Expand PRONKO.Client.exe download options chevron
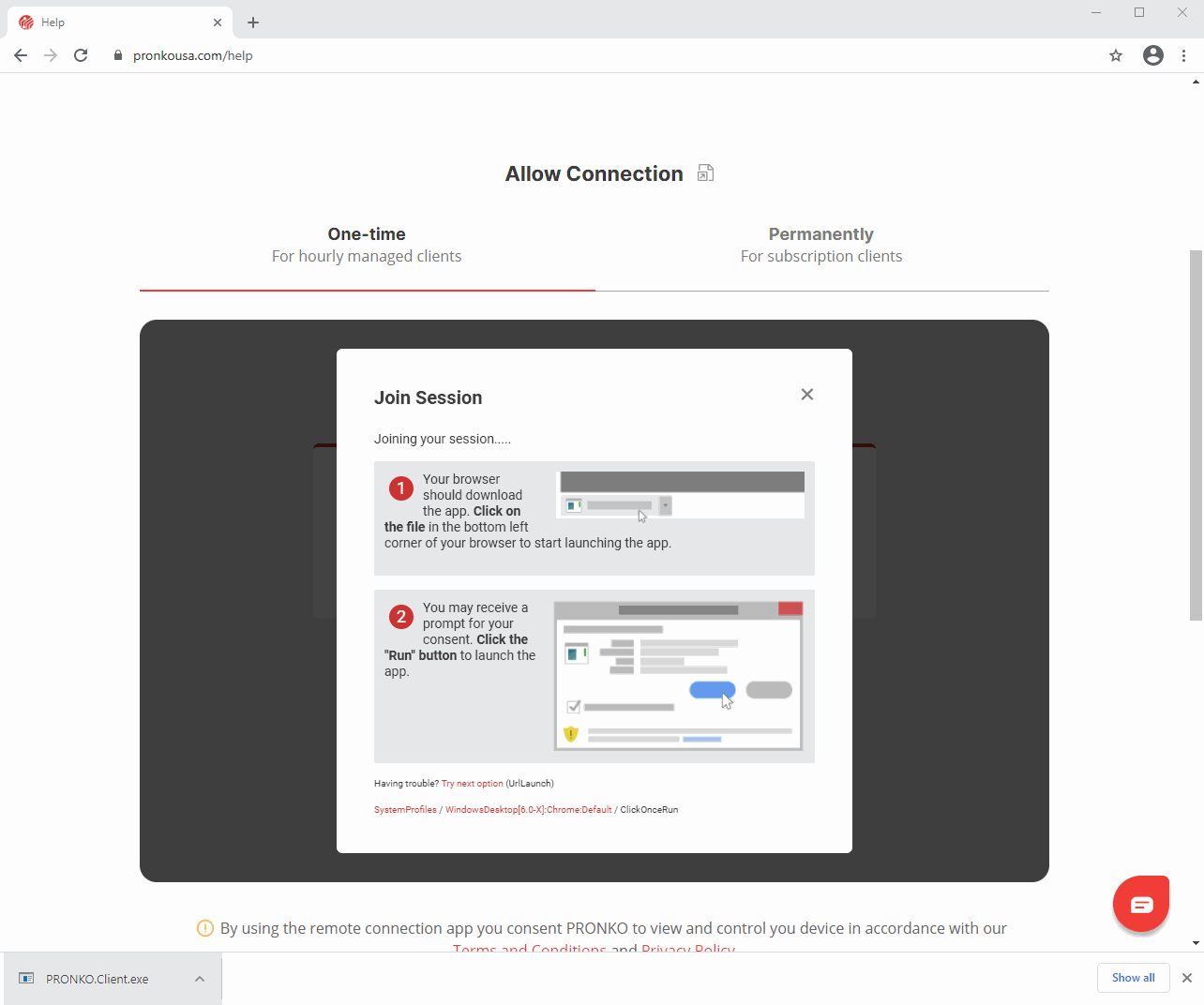Image resolution: width=1204 pixels, height=1005 pixels. [200, 979]
